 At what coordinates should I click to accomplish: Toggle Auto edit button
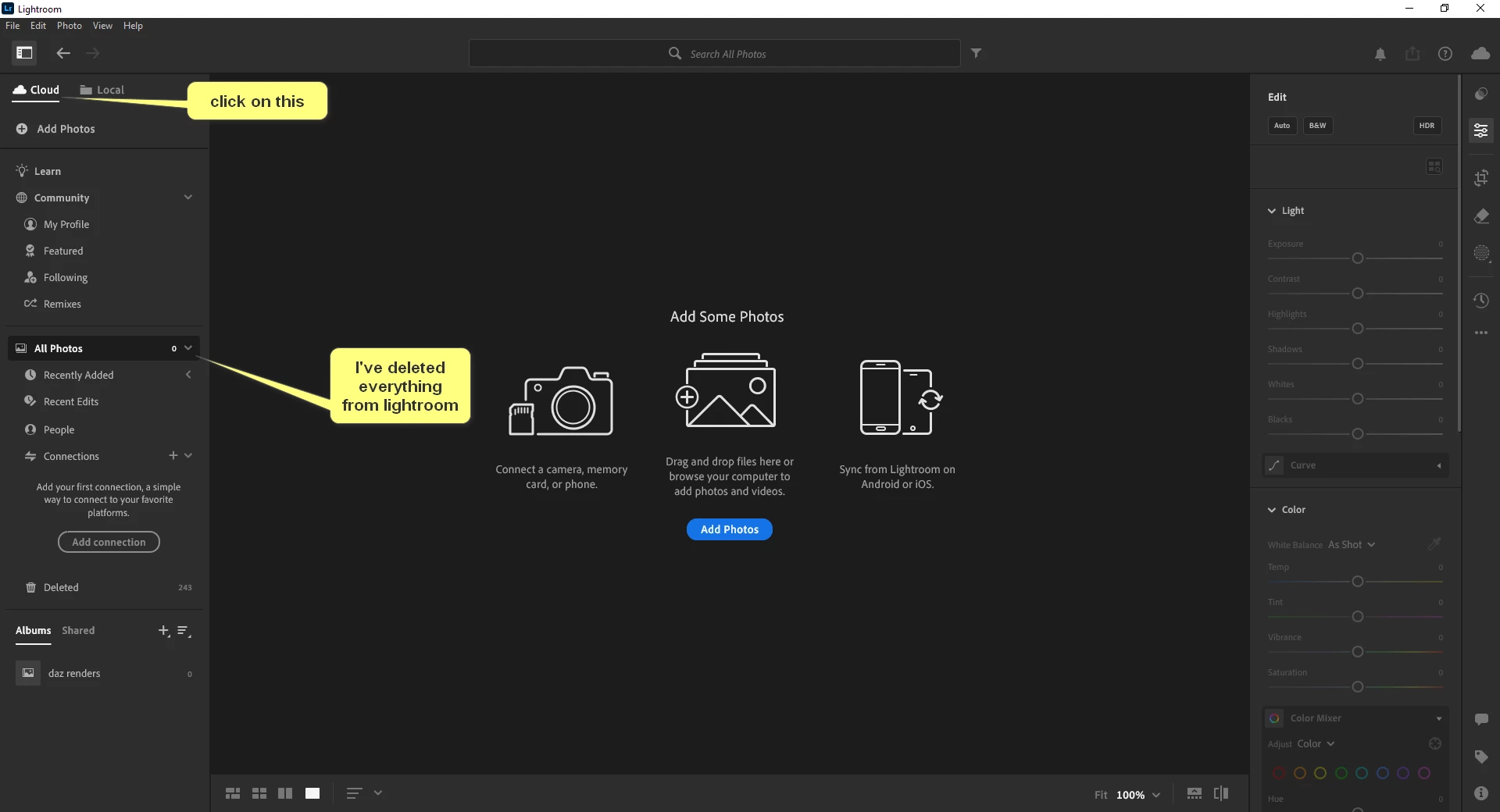pos(1282,126)
